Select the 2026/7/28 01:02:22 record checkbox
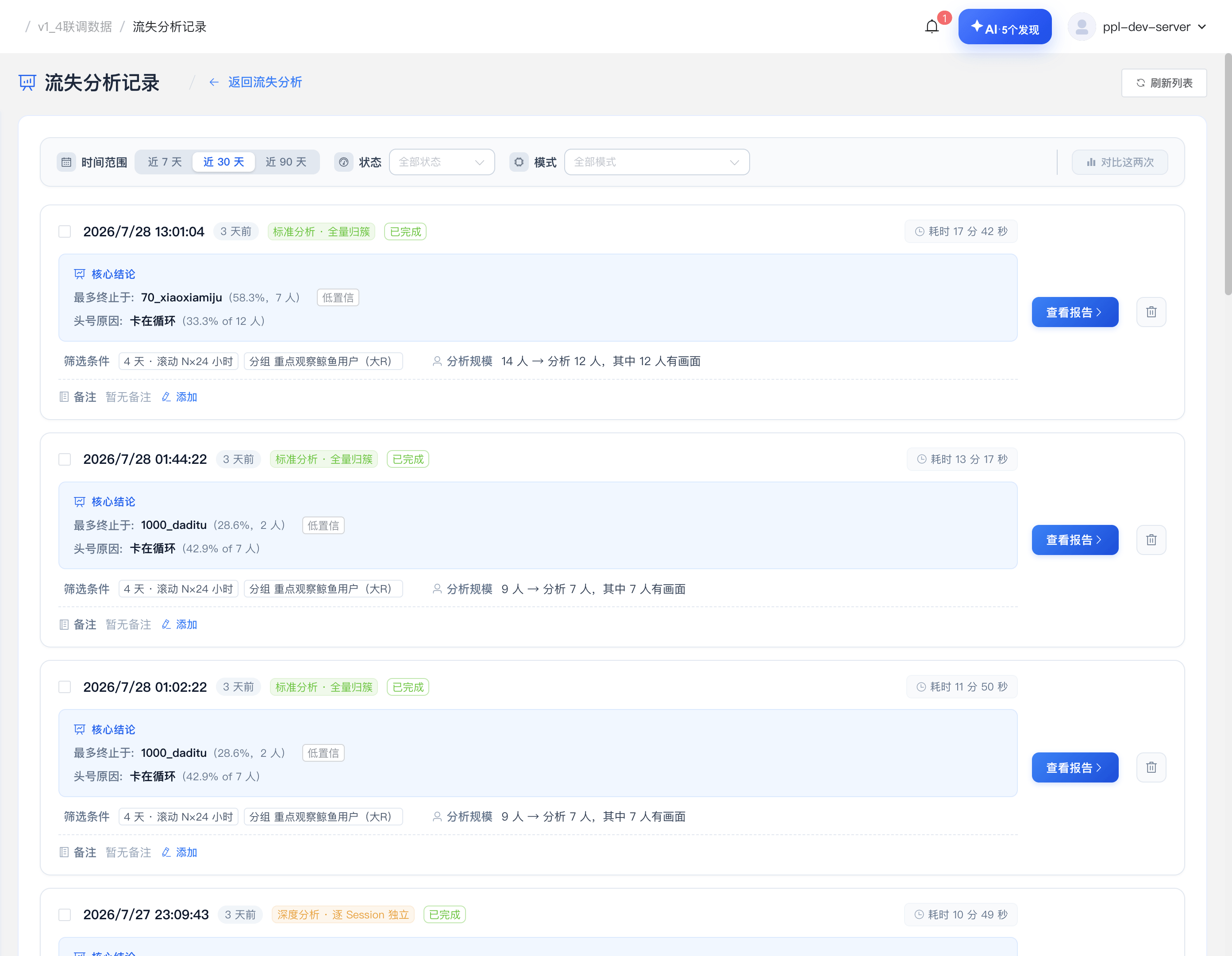The image size is (1232, 956). coord(65,687)
